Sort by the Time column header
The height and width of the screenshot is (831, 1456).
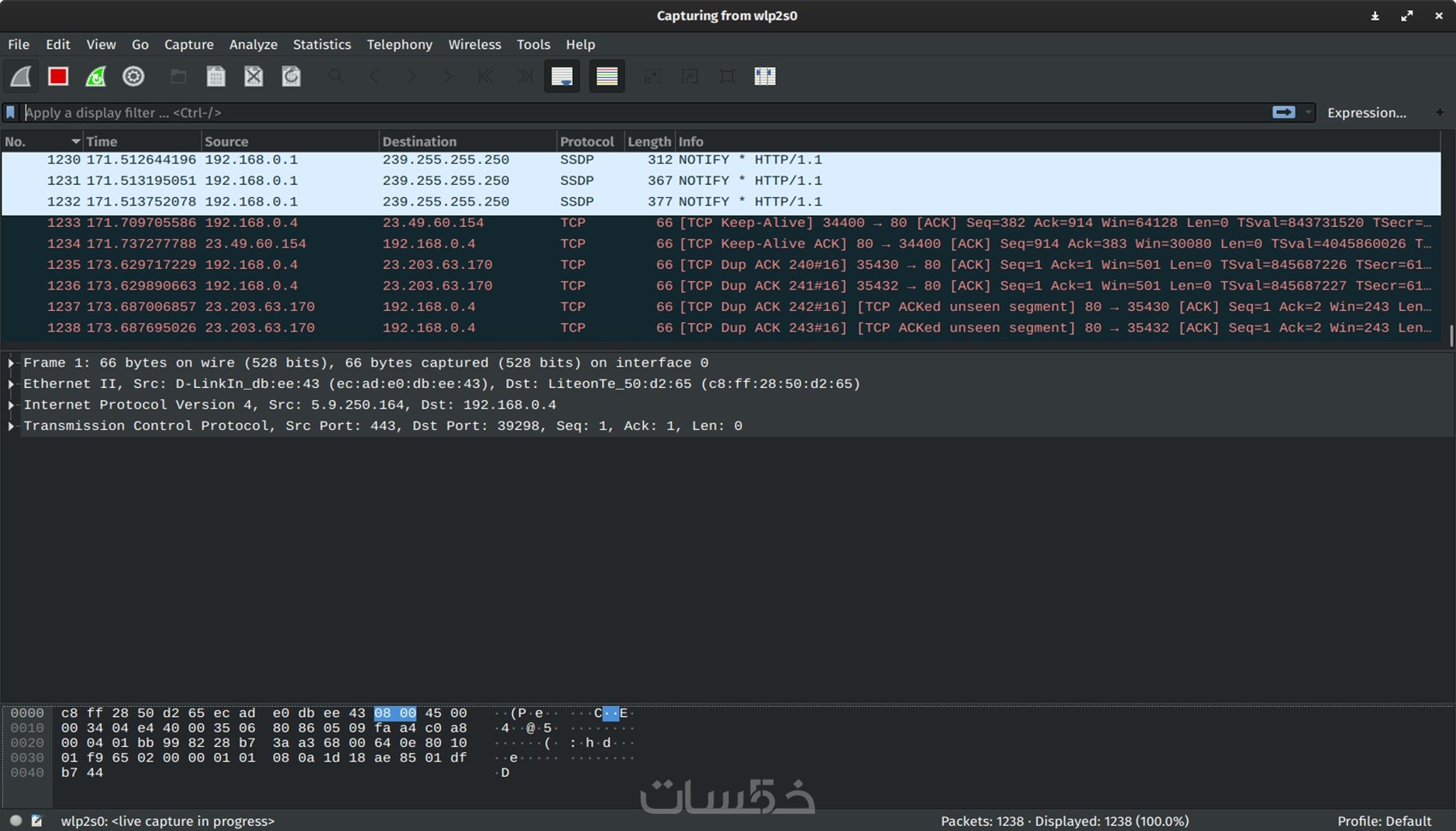pyautogui.click(x=141, y=141)
